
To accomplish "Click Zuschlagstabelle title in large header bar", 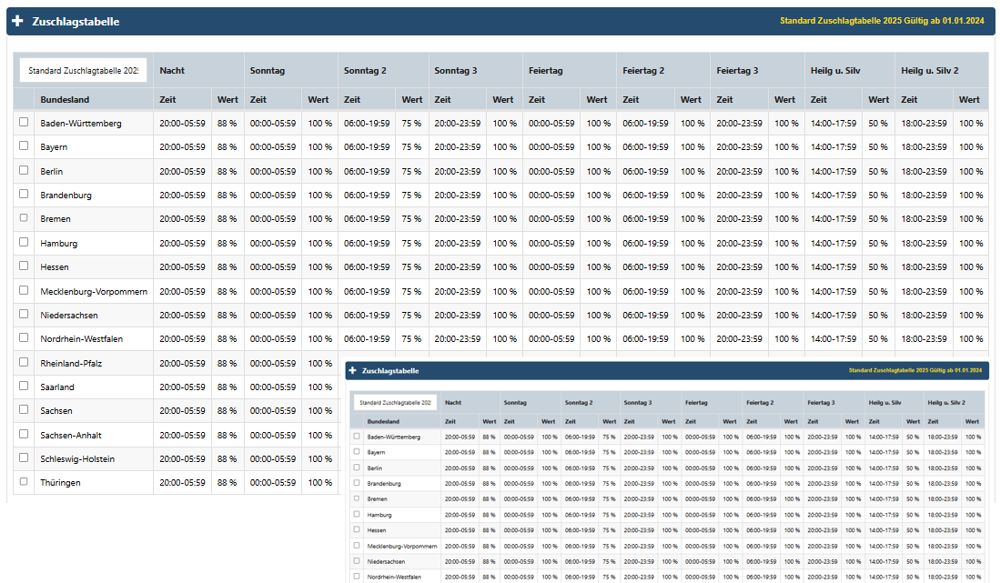I will tap(76, 22).
